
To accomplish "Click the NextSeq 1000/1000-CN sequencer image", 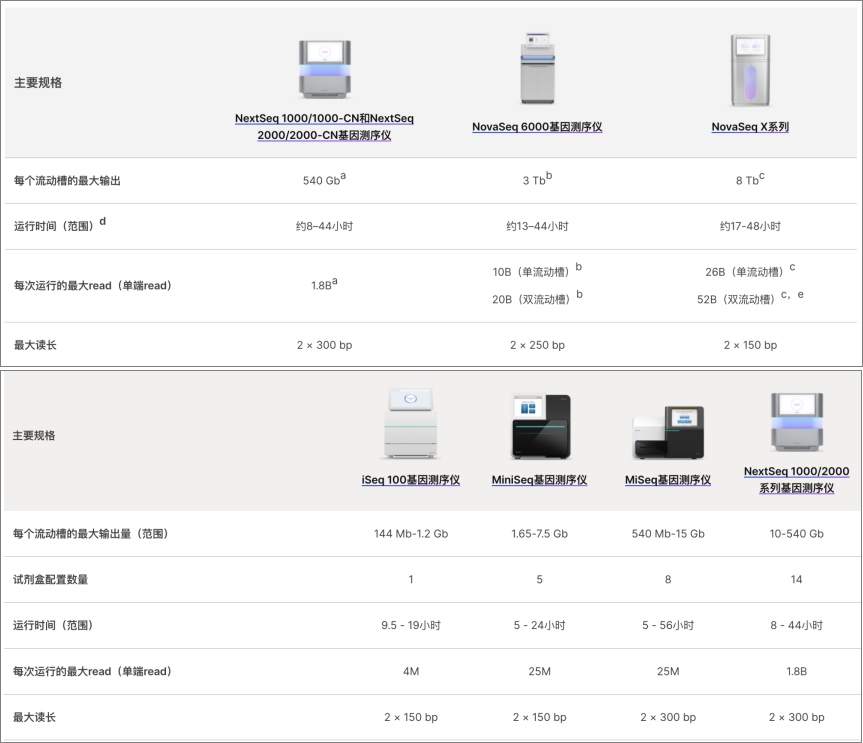I will point(325,70).
